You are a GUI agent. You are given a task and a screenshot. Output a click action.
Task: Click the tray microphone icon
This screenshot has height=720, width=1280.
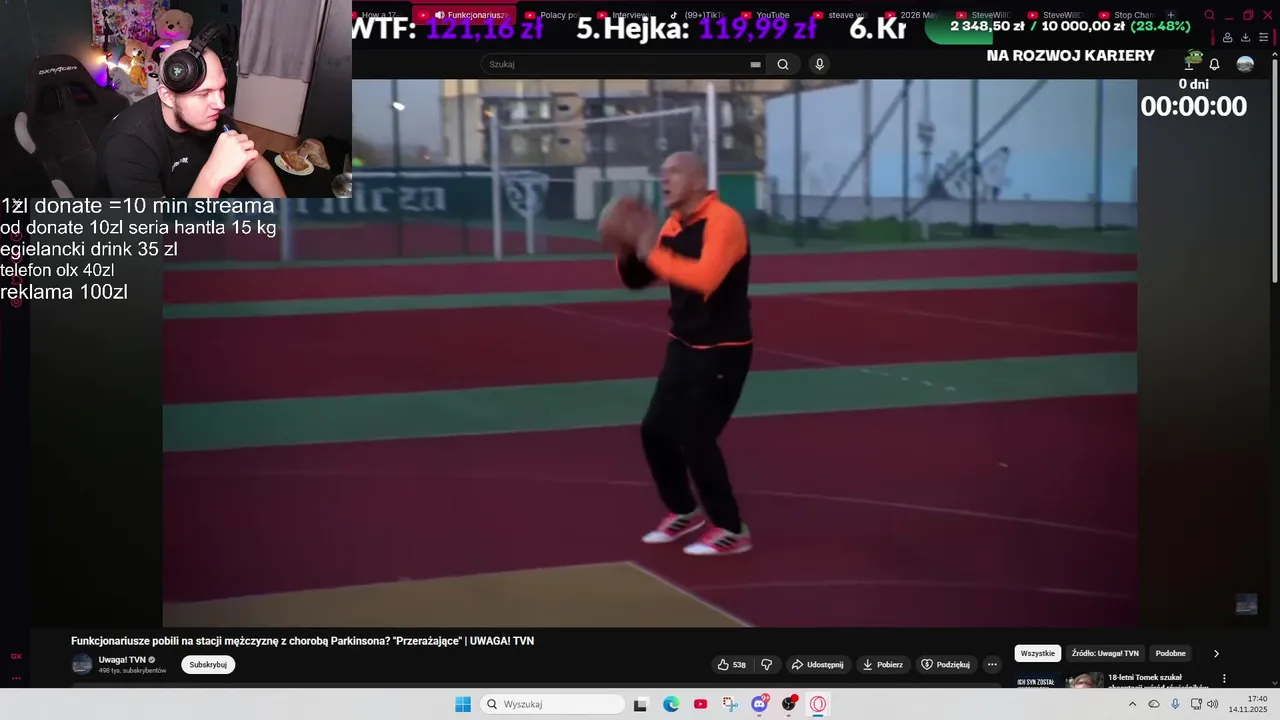(x=1175, y=704)
